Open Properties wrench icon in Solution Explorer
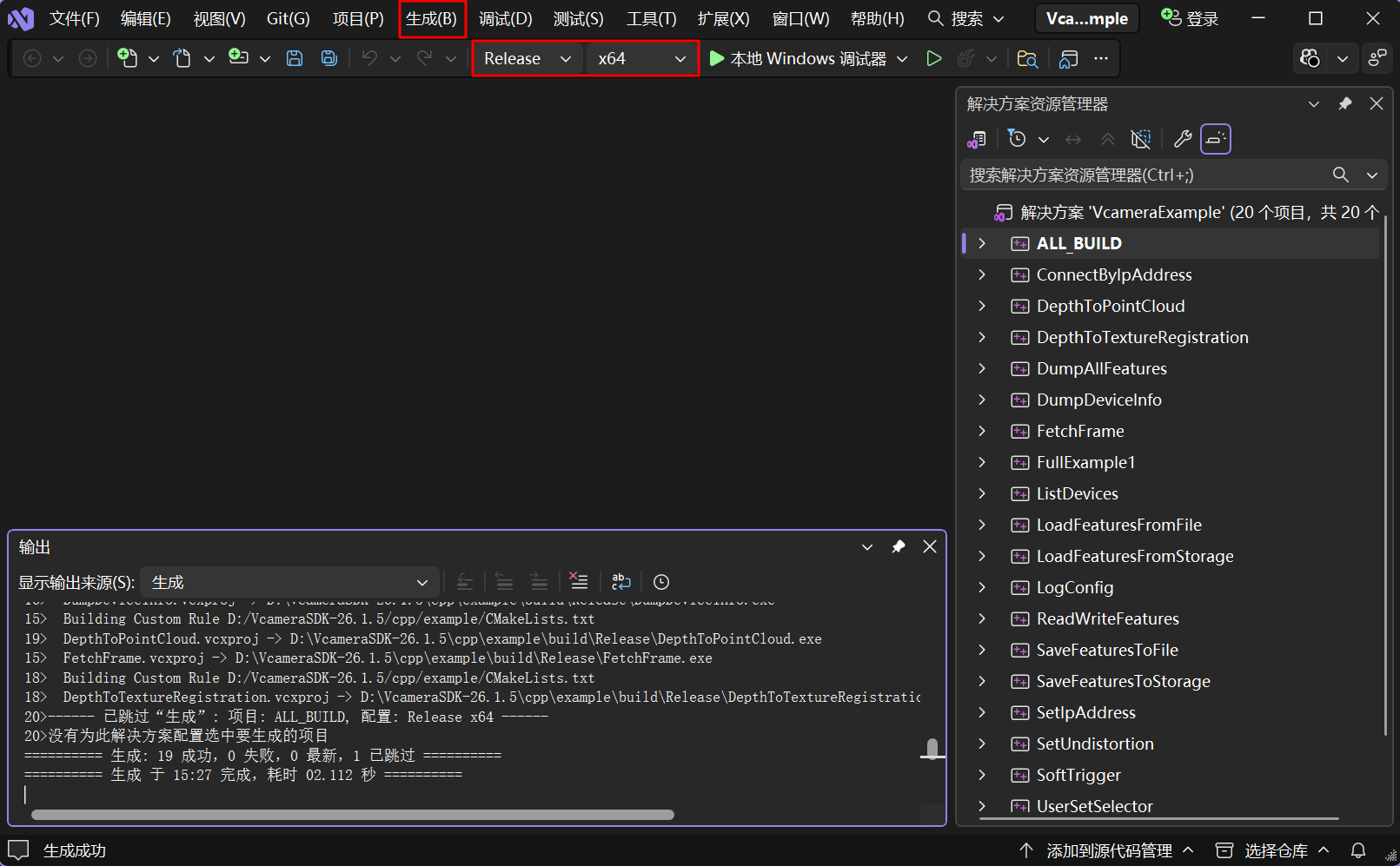 (1183, 139)
